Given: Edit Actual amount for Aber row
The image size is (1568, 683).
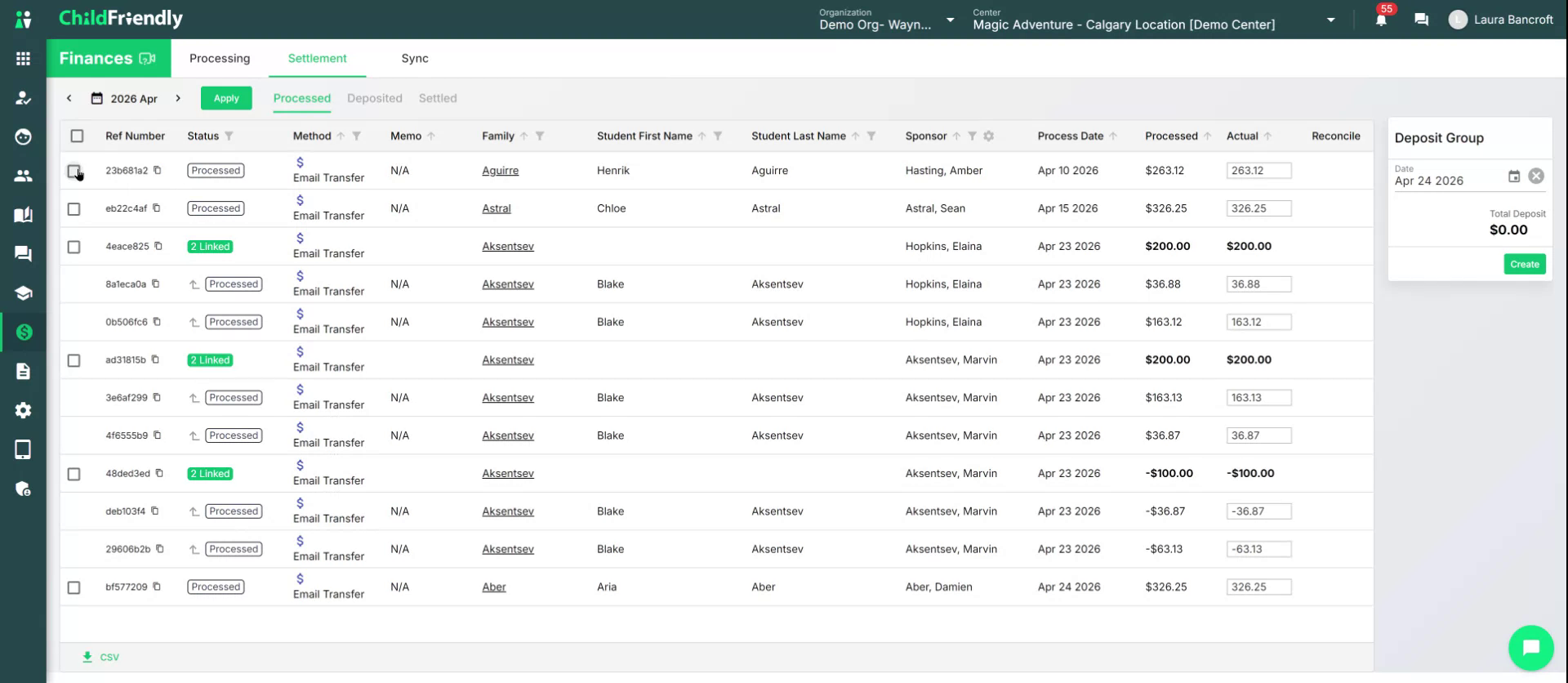Looking at the screenshot, I should click(1258, 587).
